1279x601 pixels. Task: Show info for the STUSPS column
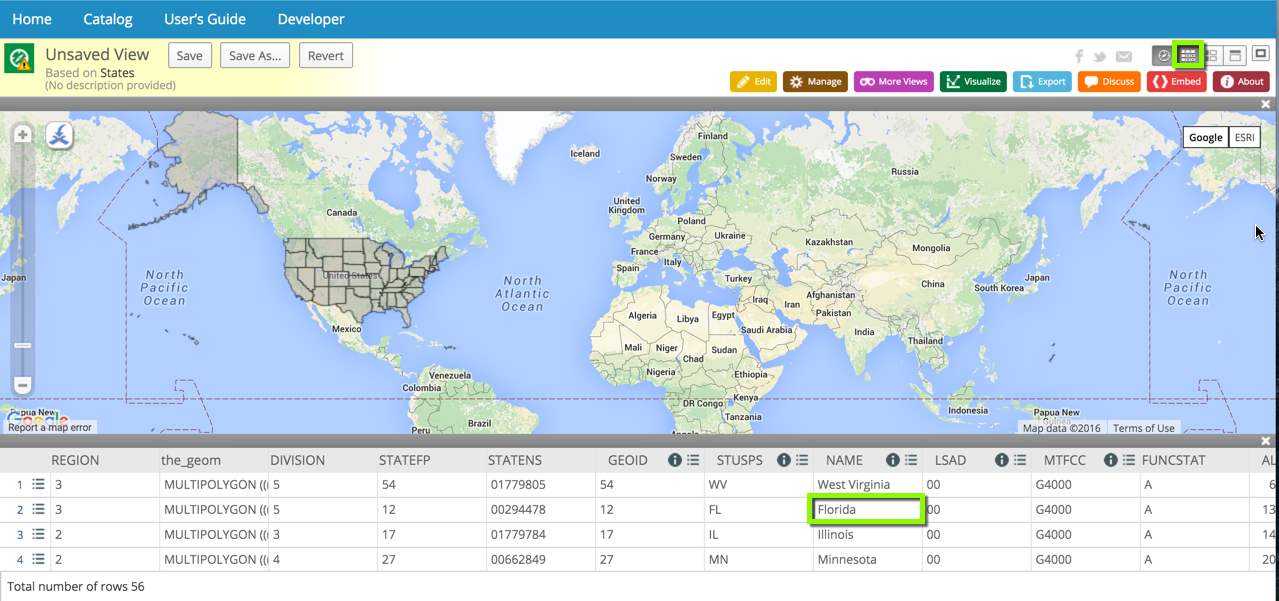(784, 460)
